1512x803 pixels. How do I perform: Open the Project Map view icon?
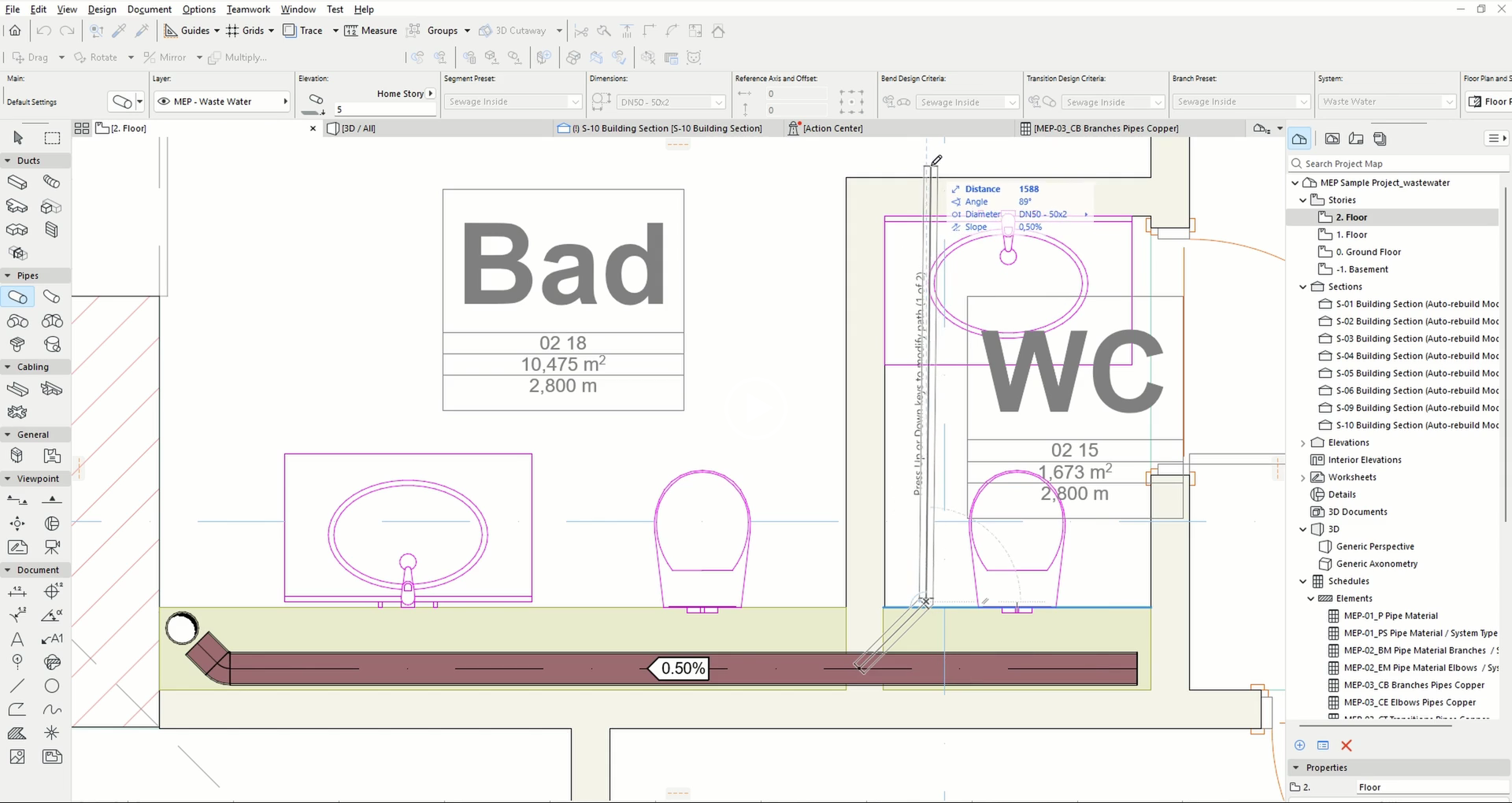[x=1299, y=139]
